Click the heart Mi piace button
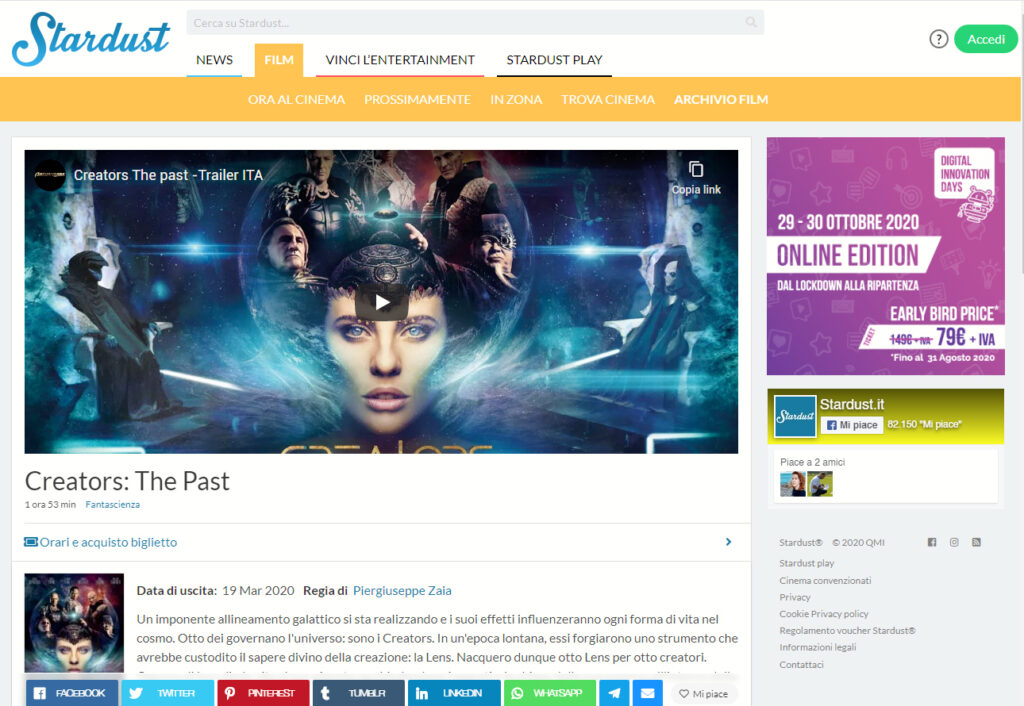Image resolution: width=1024 pixels, height=706 pixels. point(704,694)
